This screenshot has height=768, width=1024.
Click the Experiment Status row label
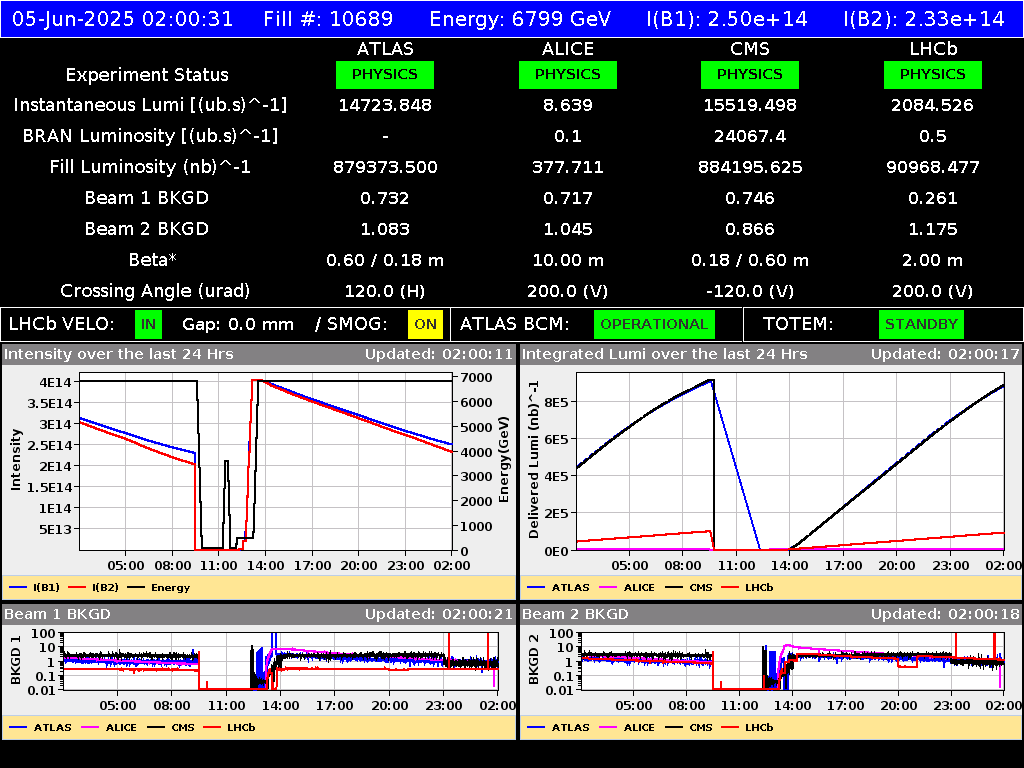click(147, 75)
